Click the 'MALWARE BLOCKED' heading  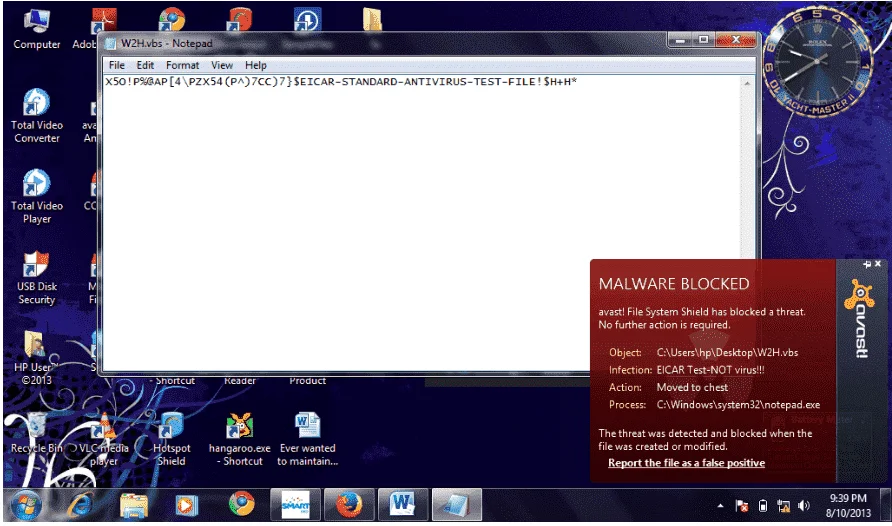tap(674, 284)
